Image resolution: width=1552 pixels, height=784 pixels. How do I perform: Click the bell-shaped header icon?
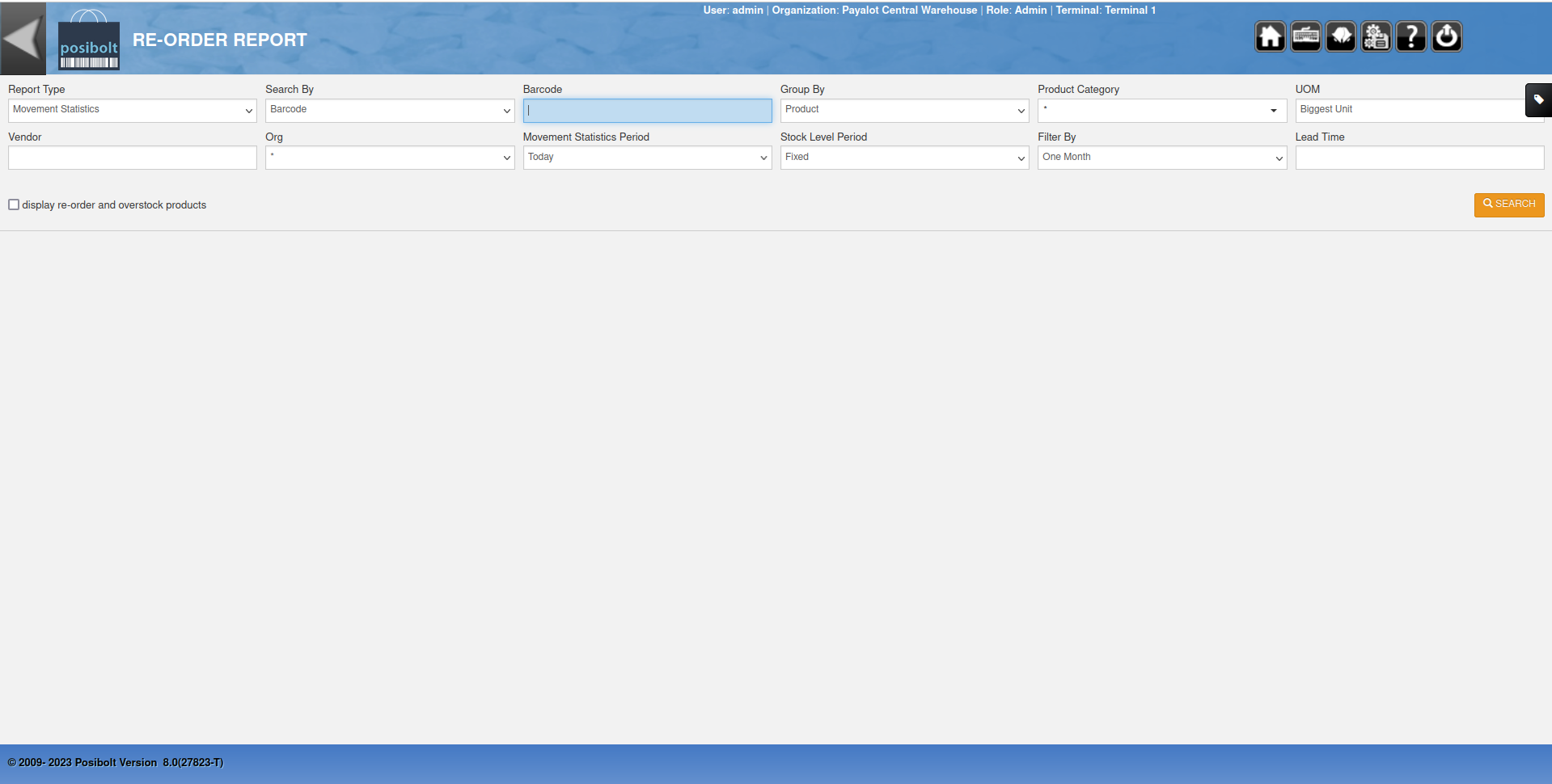1341,36
